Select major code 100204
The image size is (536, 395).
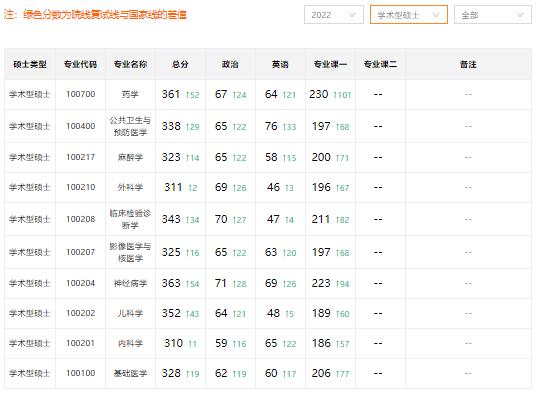pos(80,283)
